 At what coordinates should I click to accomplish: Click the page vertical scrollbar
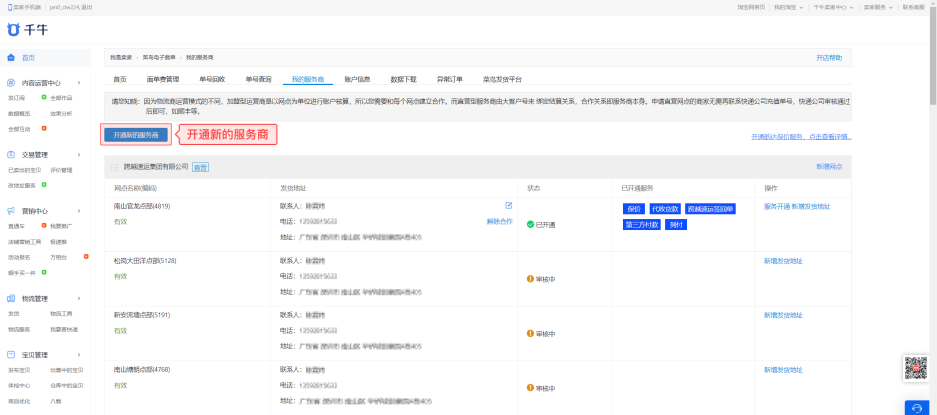(x=932, y=60)
